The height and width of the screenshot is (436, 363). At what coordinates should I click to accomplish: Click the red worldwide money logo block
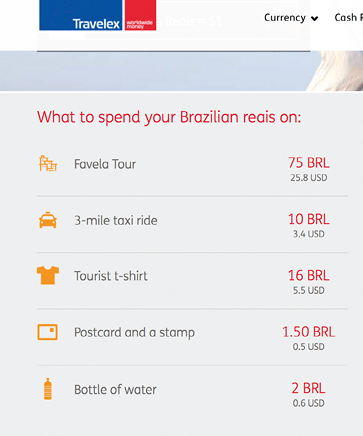point(140,15)
